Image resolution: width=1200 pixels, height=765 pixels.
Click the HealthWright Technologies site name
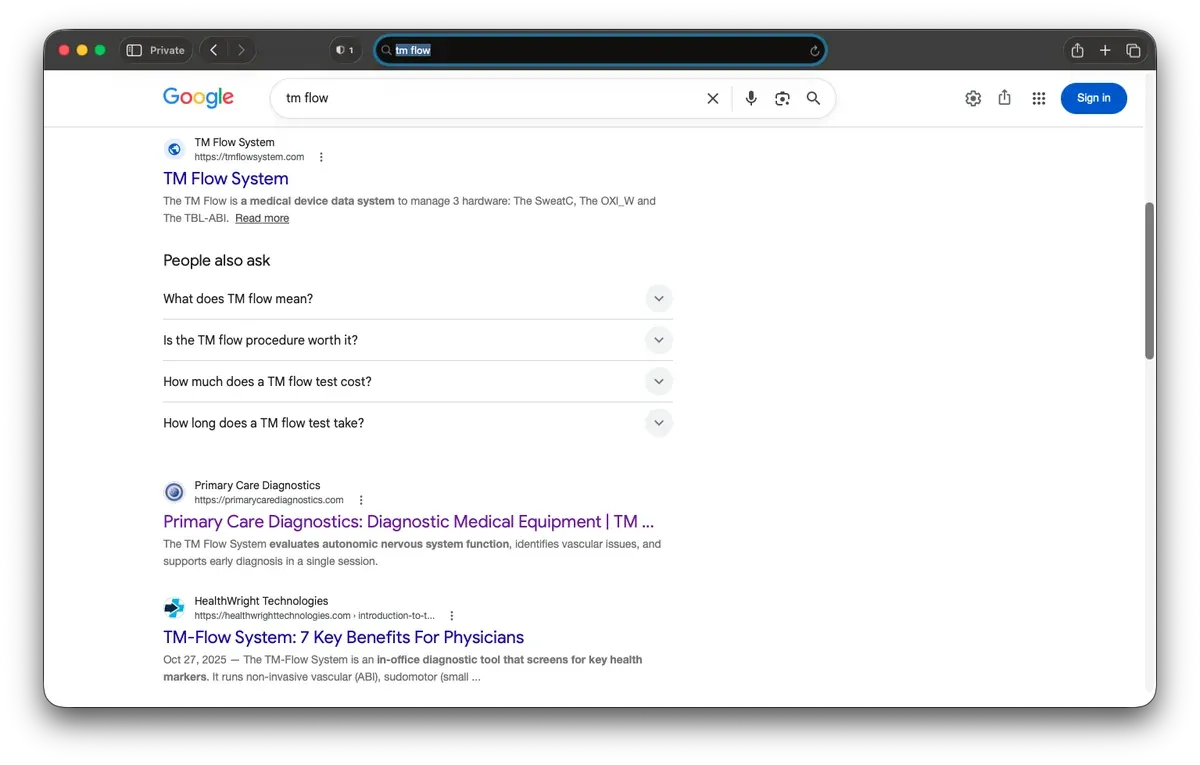click(261, 601)
